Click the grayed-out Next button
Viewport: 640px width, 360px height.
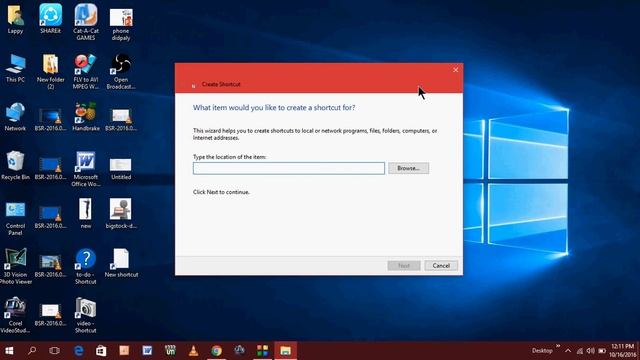404,266
